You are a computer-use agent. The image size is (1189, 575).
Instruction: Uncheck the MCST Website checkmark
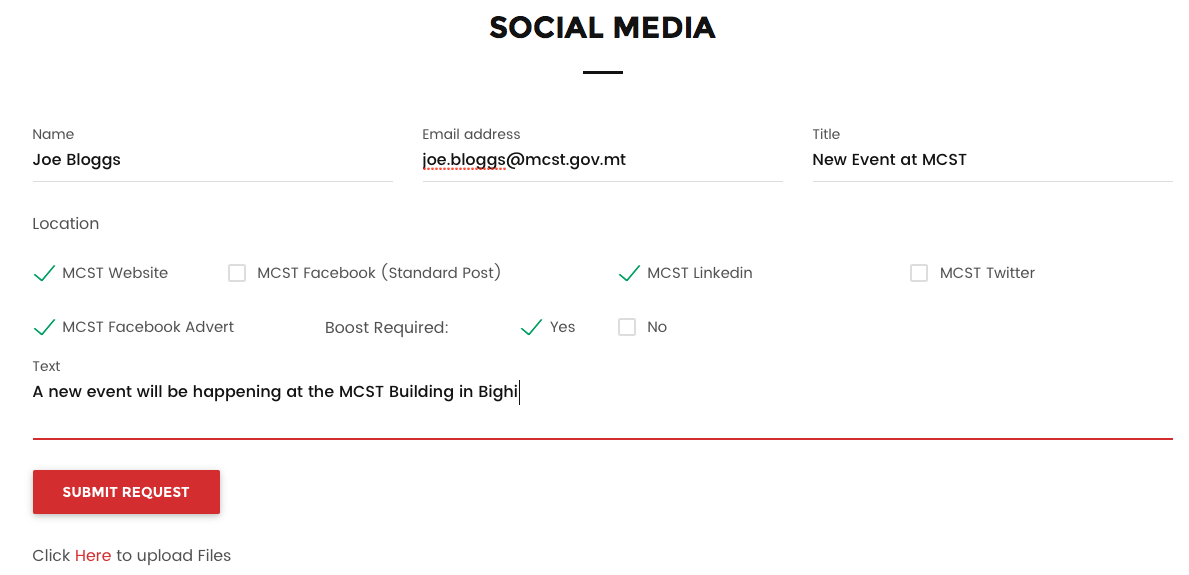coord(44,273)
